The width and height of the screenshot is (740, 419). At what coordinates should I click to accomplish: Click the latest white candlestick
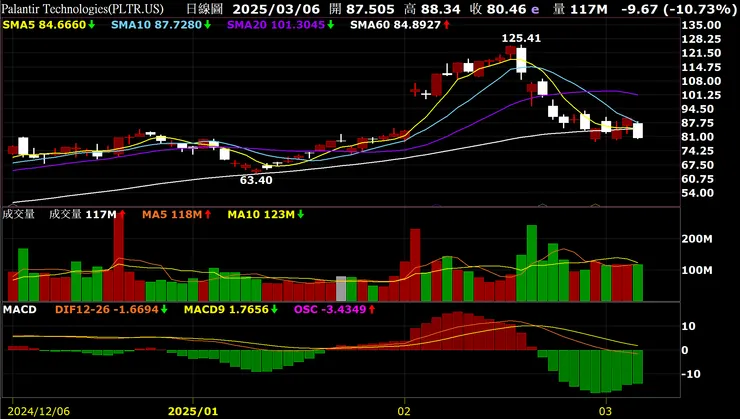click(638, 131)
